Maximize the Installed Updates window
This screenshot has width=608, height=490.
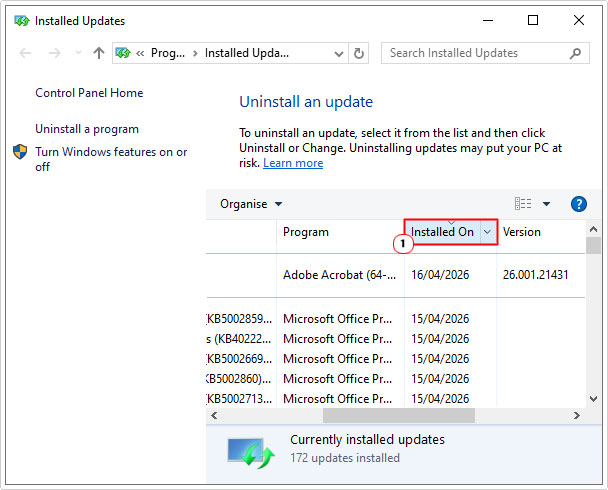click(x=533, y=20)
